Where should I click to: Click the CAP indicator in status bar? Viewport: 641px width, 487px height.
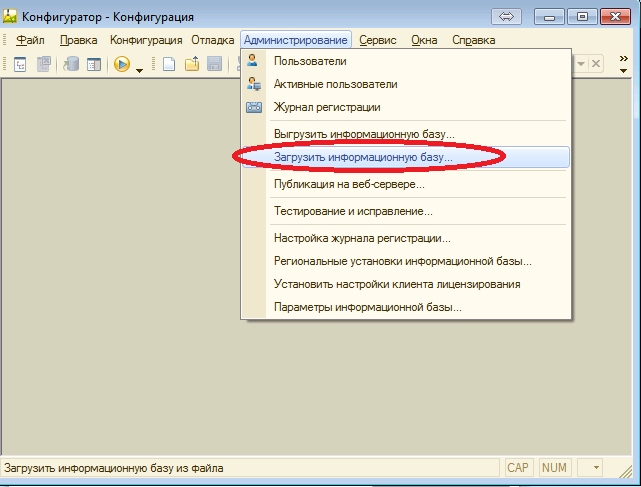click(517, 468)
